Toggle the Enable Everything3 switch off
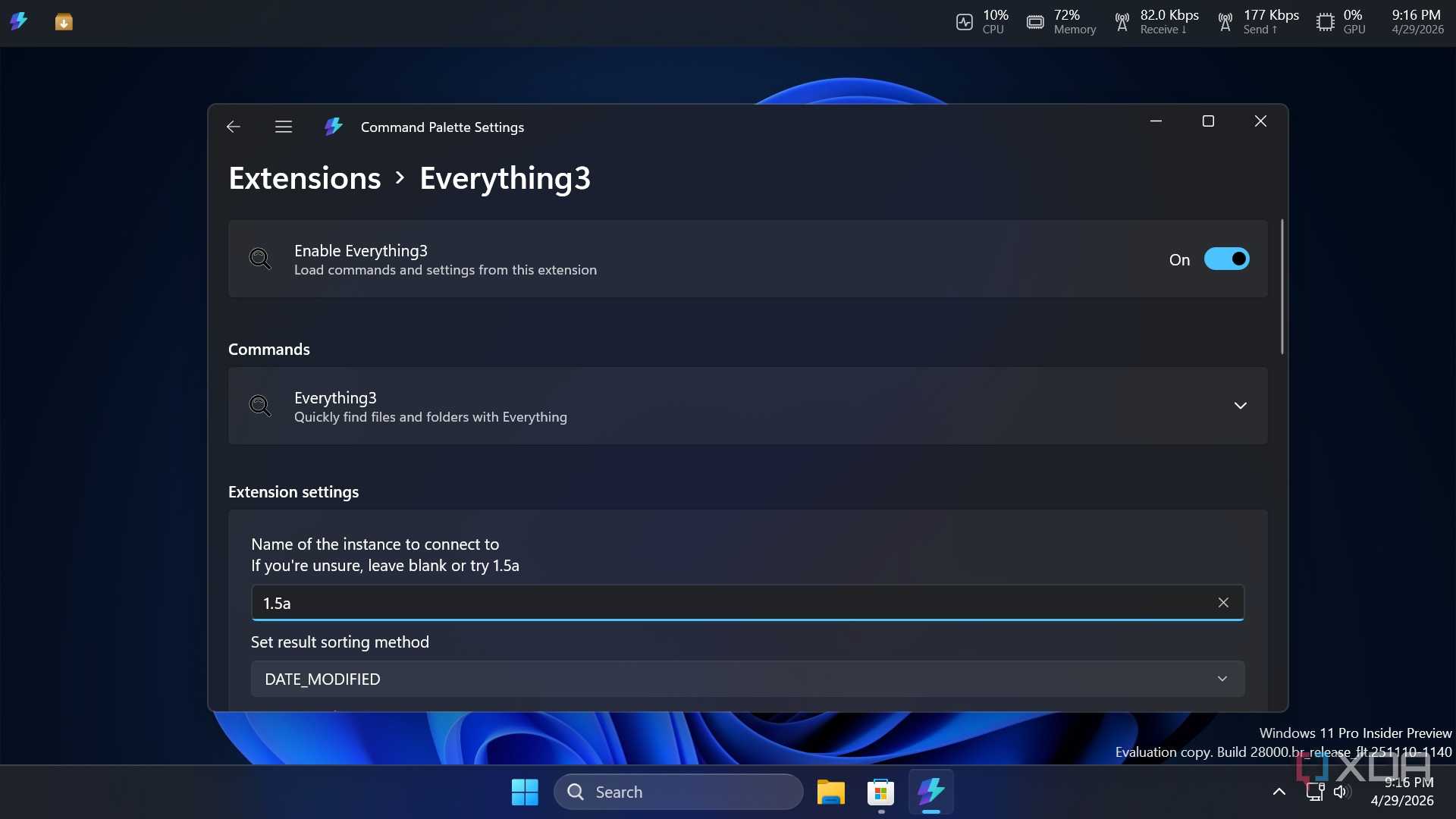Image resolution: width=1456 pixels, height=819 pixels. pos(1226,259)
